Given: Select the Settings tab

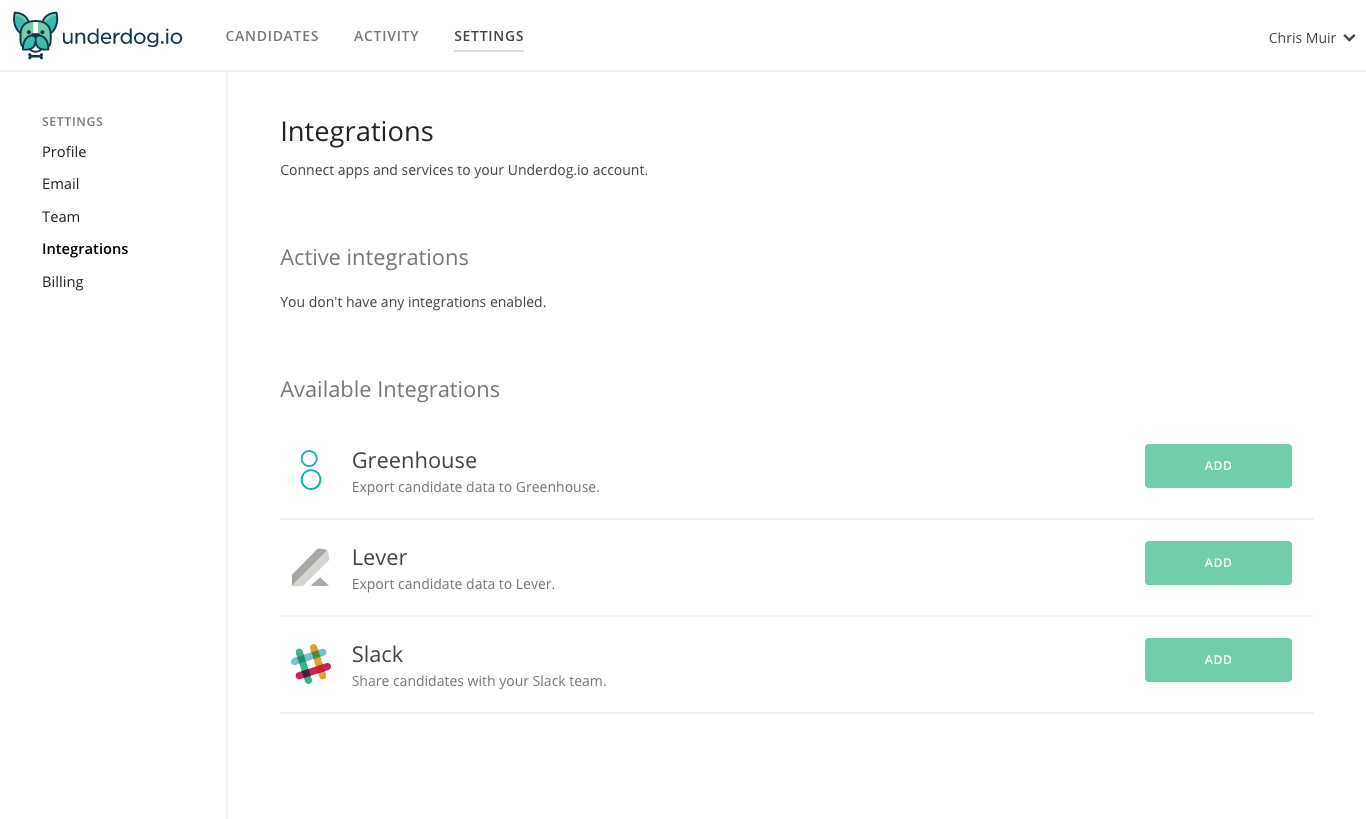Looking at the screenshot, I should (x=489, y=36).
